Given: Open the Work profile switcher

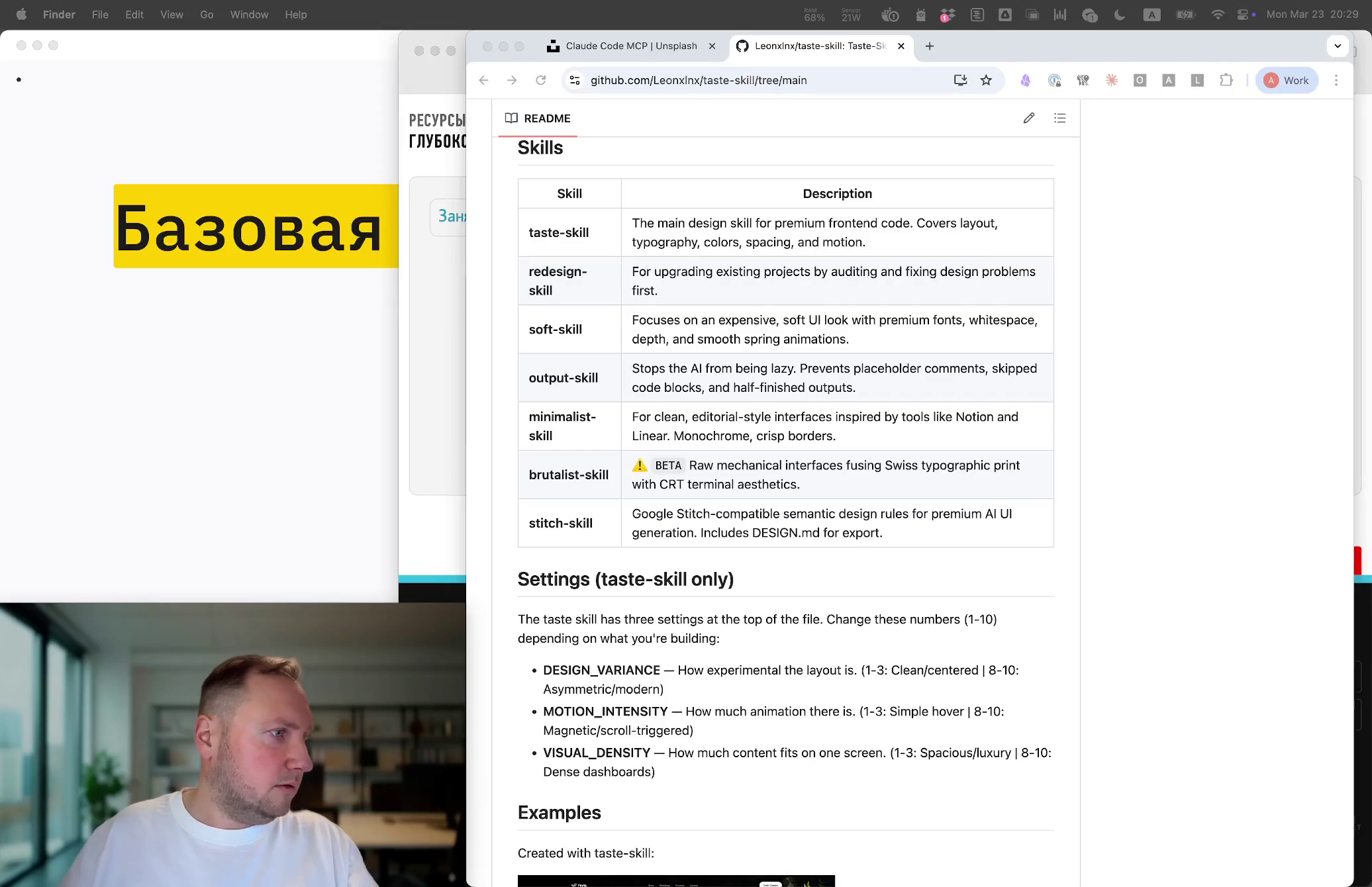Looking at the screenshot, I should [1287, 80].
